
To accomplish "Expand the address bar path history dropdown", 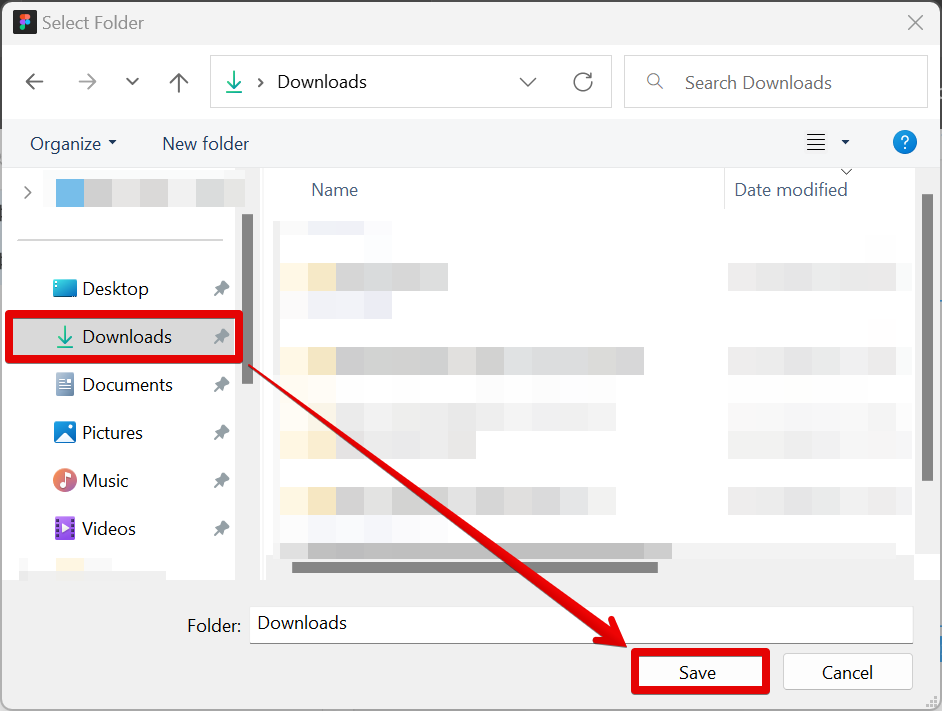I will point(528,82).
